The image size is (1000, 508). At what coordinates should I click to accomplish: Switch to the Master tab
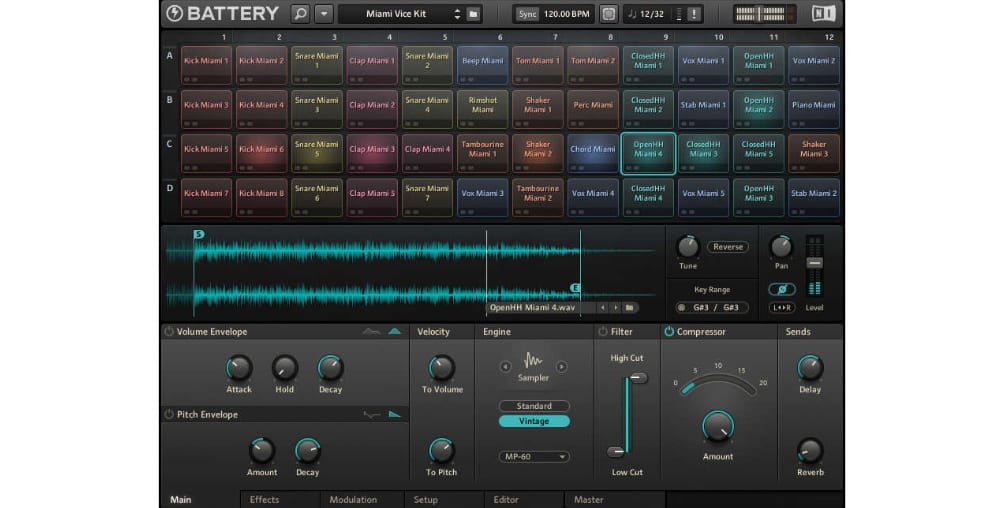point(588,500)
